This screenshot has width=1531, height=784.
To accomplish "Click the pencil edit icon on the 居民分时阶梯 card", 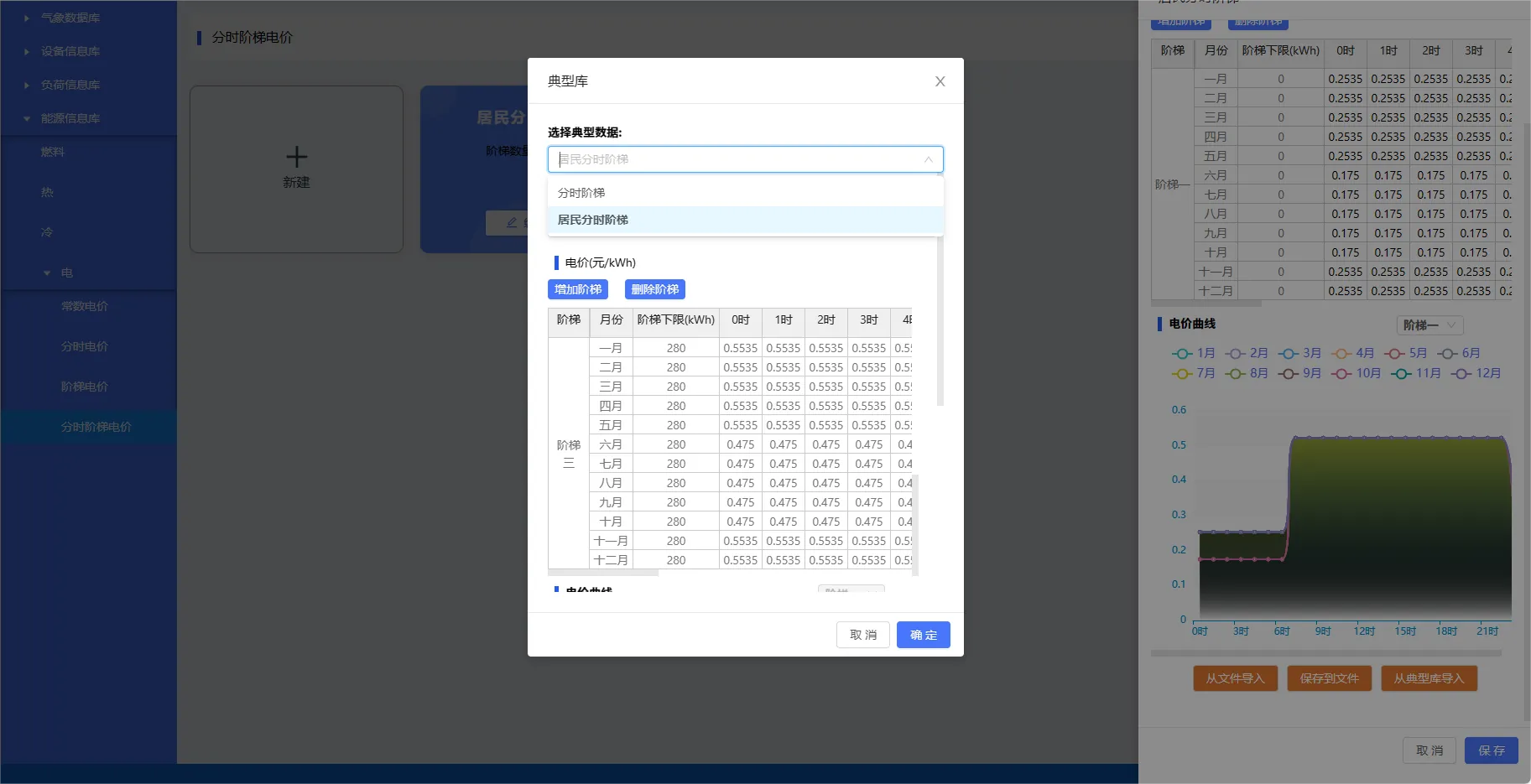I will pyautogui.click(x=512, y=223).
